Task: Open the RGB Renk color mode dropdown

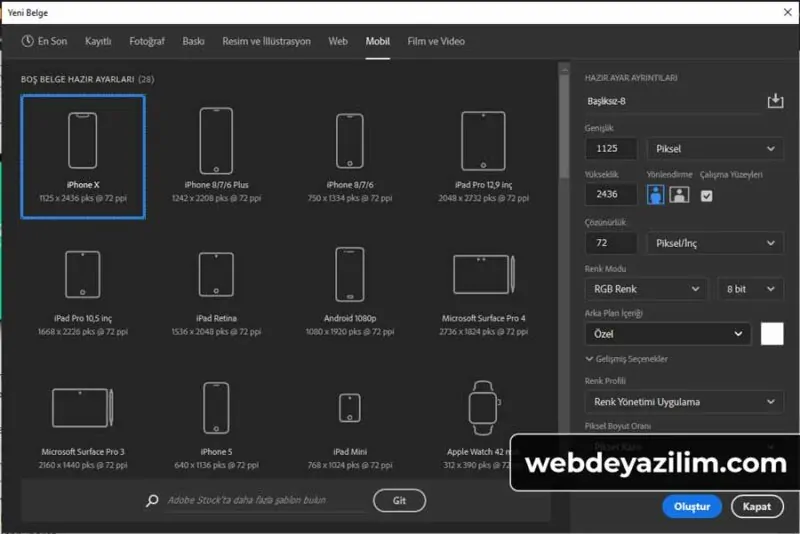Action: (x=646, y=289)
